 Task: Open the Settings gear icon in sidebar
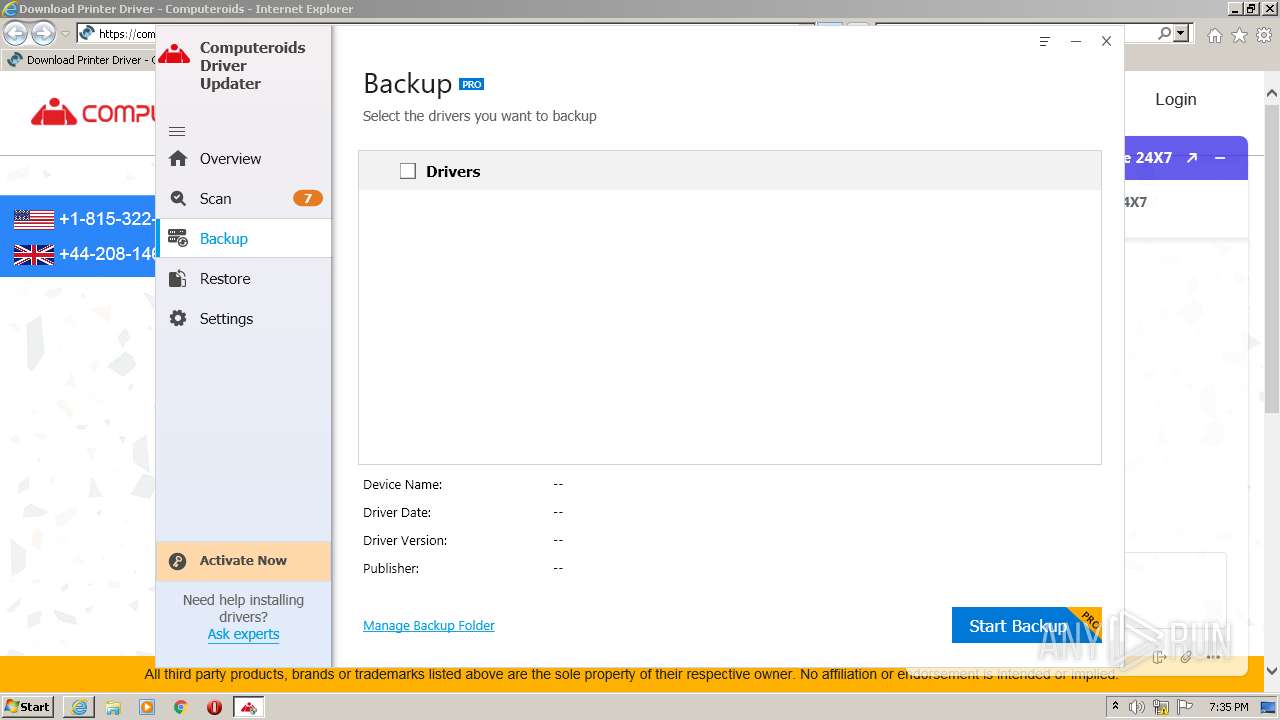coord(178,318)
